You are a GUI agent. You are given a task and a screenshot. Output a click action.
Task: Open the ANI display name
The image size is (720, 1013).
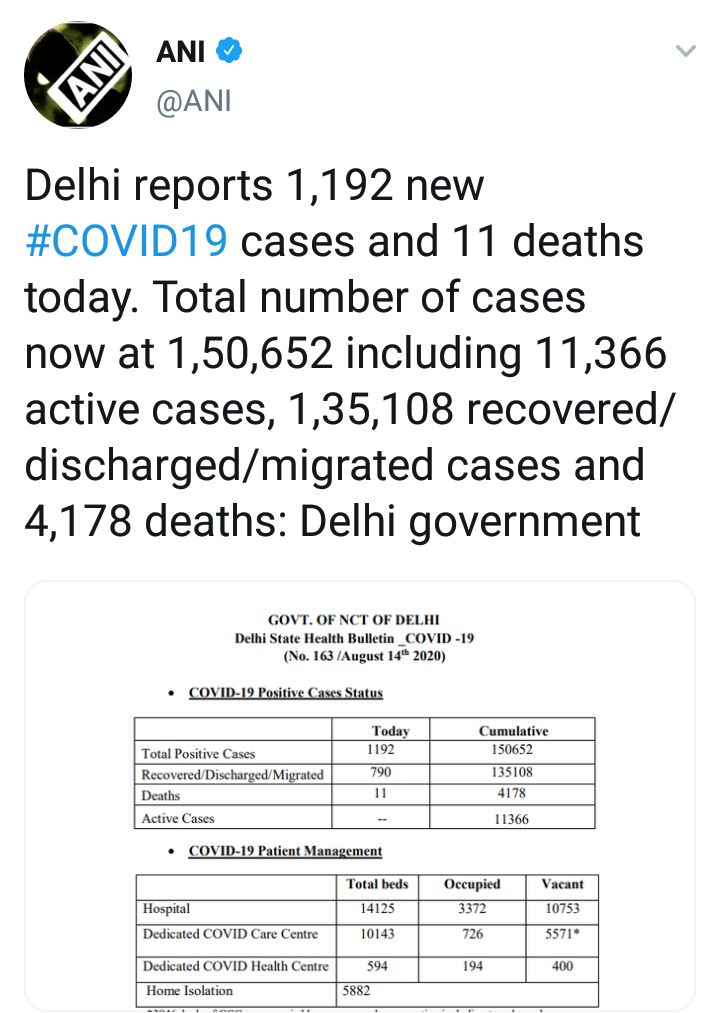[x=180, y=52]
